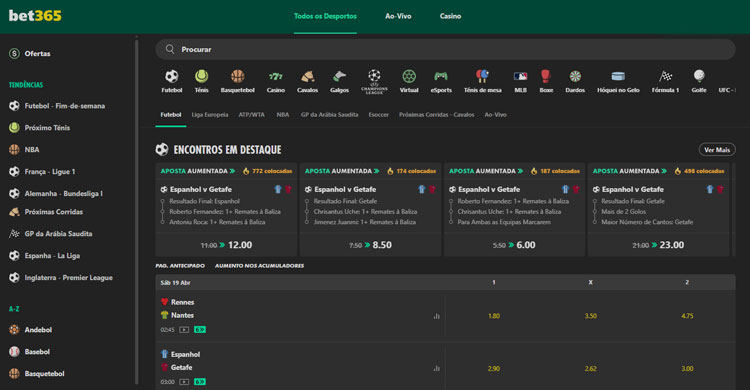Select the Boxe glove icon
Screen dimensions: 750x390
click(x=546, y=76)
